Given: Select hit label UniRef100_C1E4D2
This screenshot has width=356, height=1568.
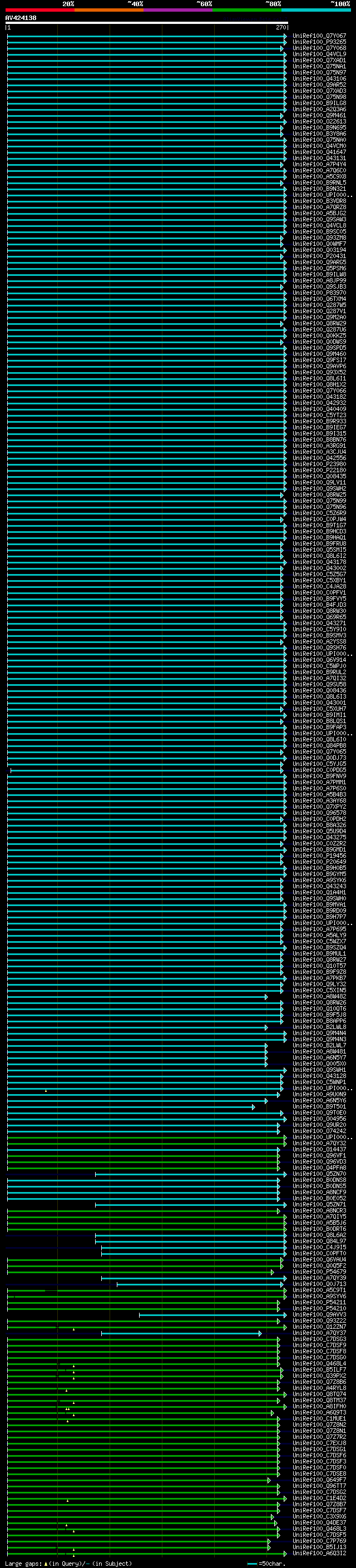Looking at the screenshot, I should pos(319,1499).
